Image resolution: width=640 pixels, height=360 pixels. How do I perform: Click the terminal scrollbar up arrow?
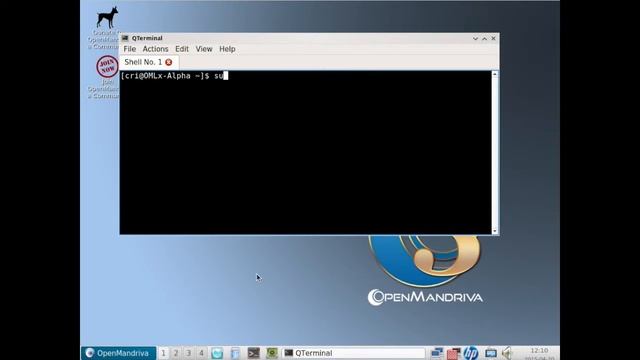point(495,74)
